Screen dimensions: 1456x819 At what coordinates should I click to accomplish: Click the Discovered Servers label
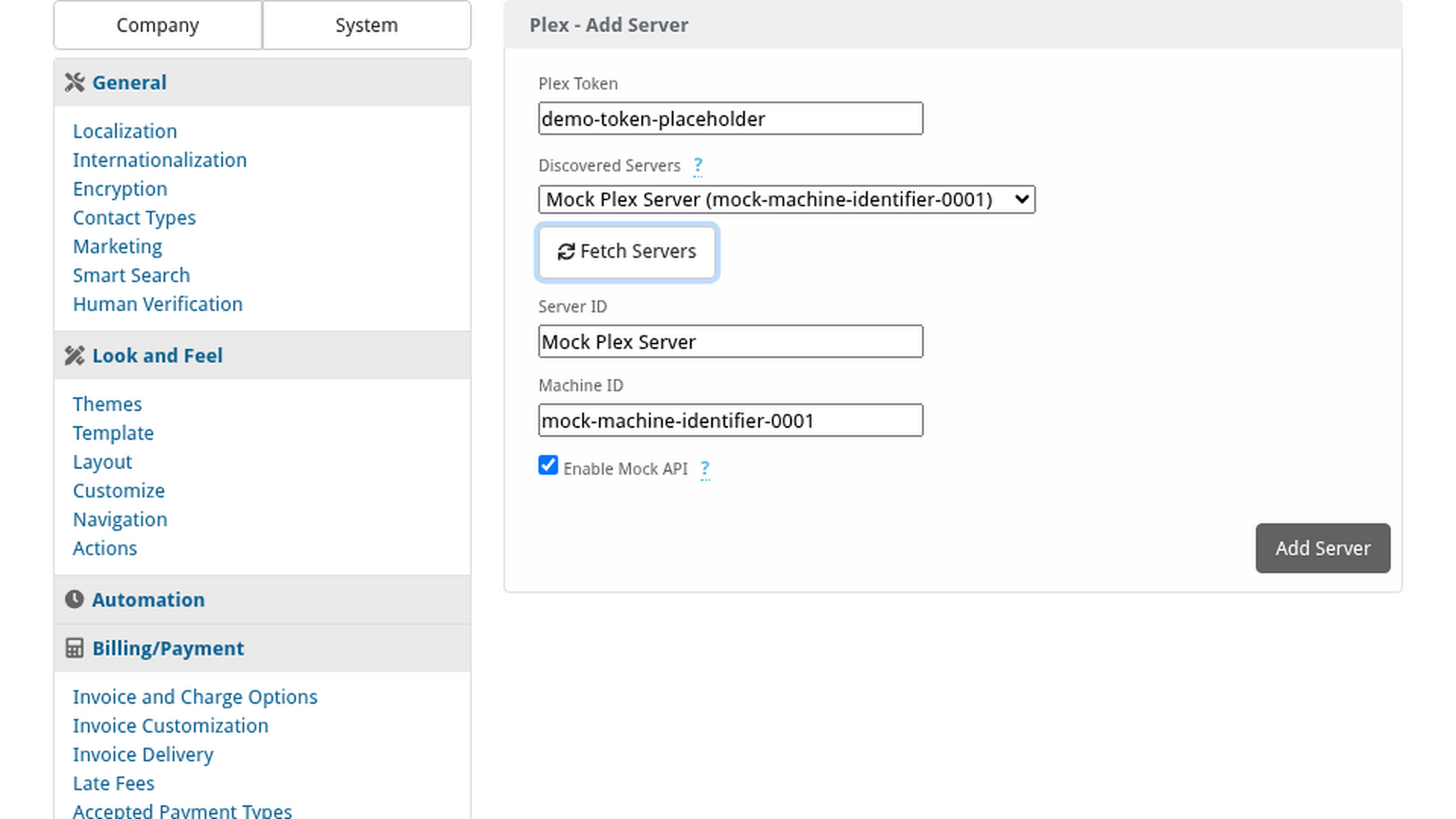[x=610, y=166]
